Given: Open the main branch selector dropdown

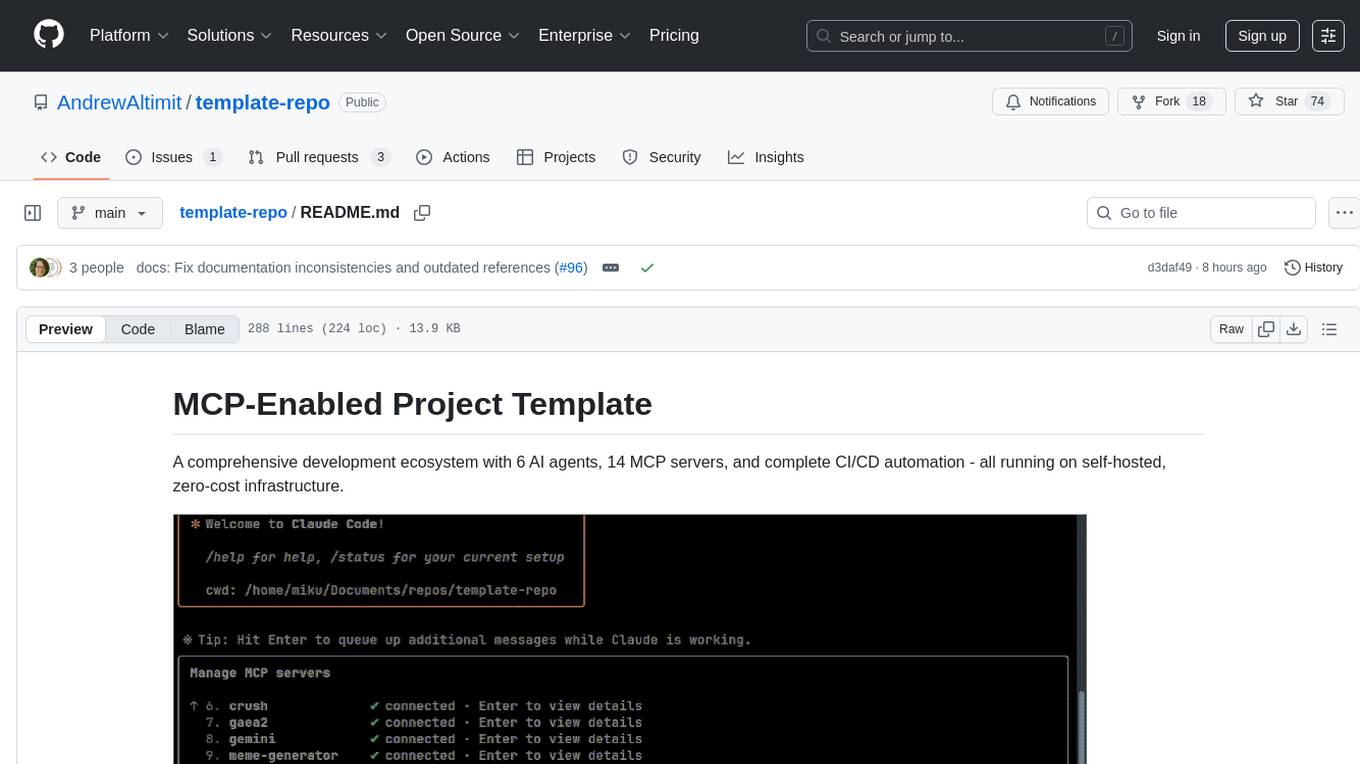Looking at the screenshot, I should click(110, 213).
